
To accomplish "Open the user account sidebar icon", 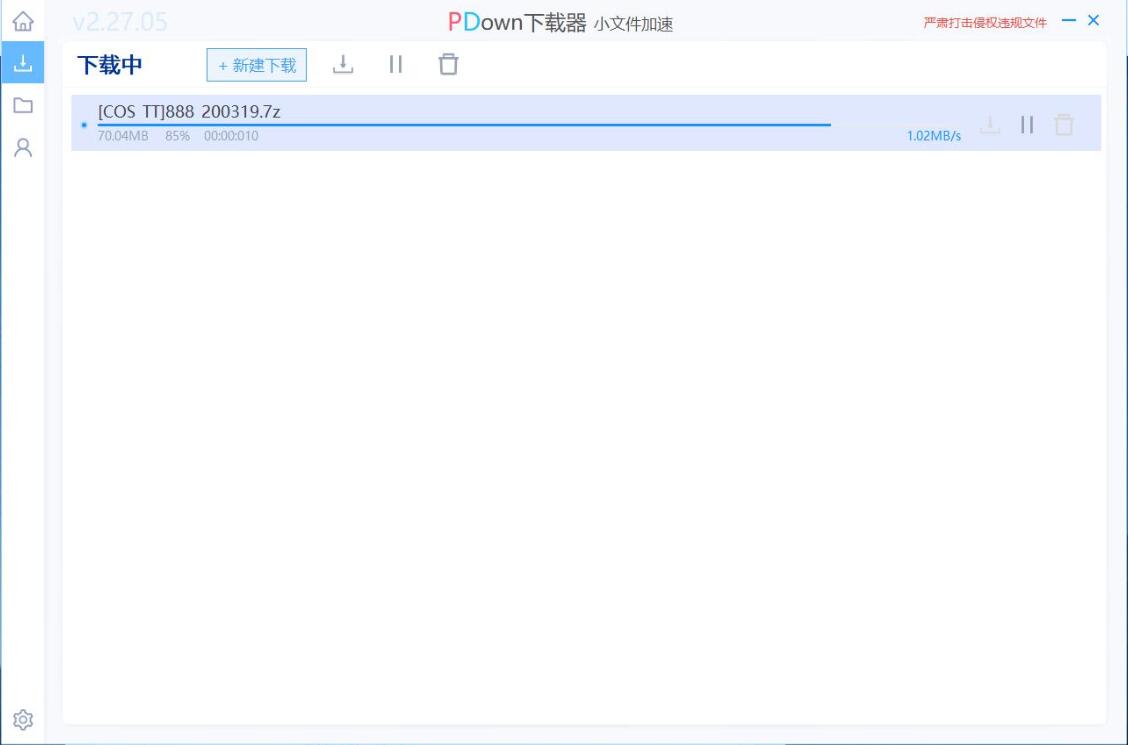I will click(23, 147).
